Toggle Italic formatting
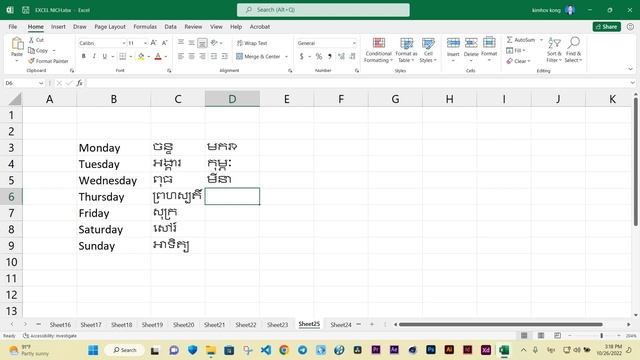 [x=94, y=56]
